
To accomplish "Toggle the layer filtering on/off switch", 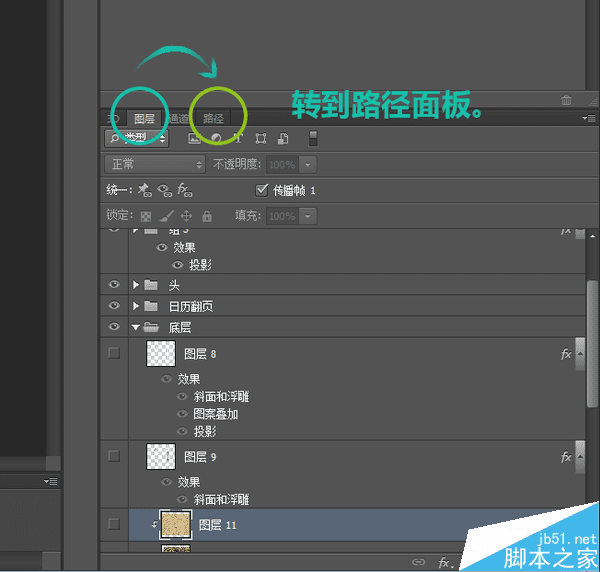I will click(313, 138).
